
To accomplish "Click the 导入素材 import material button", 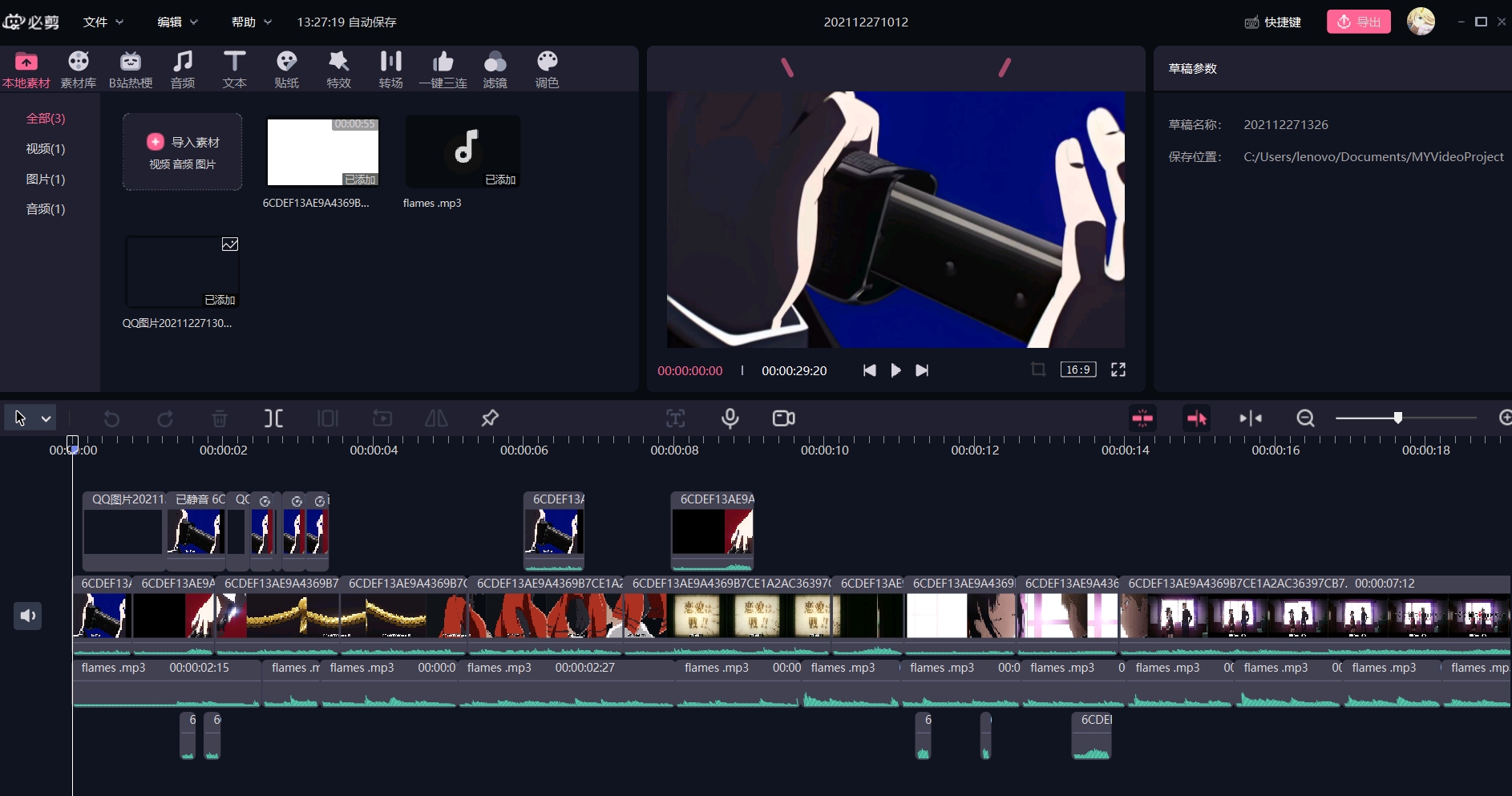I will 183,152.
